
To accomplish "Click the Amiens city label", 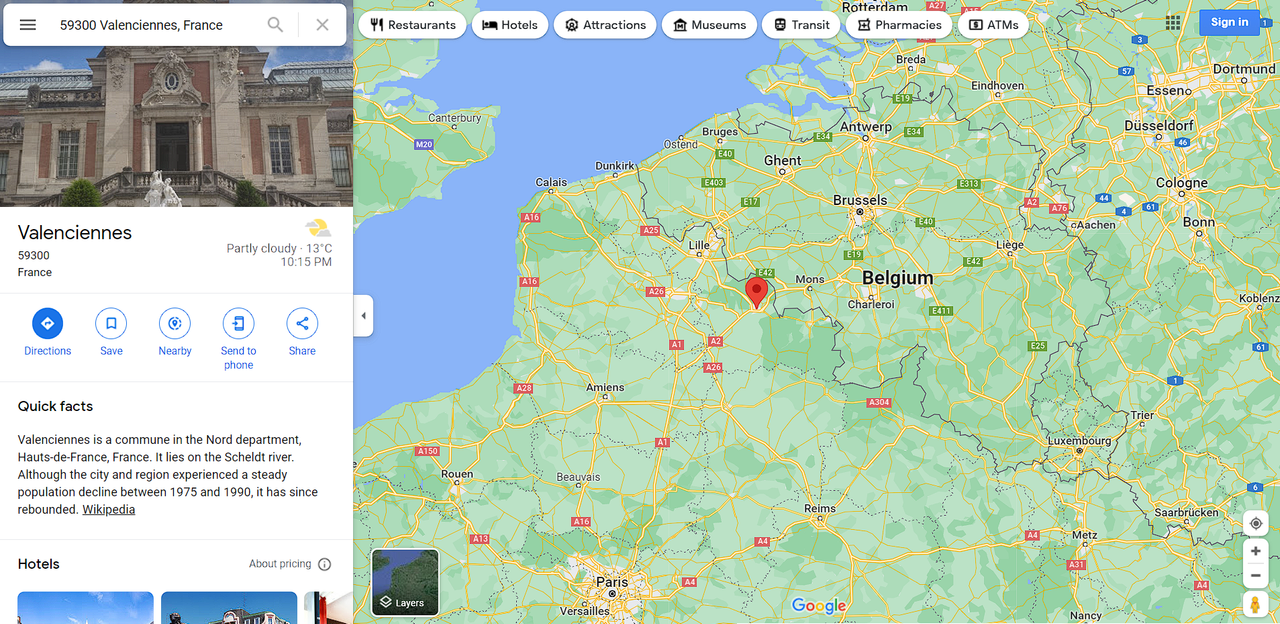I will [605, 387].
